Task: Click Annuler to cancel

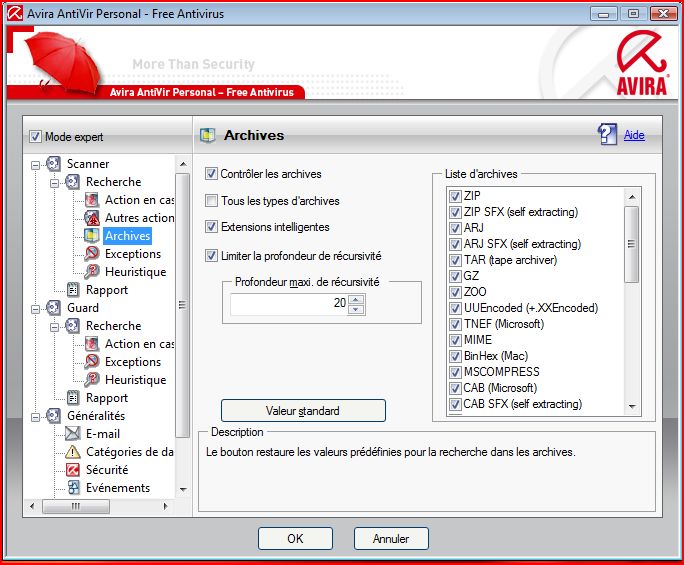Action: (391, 538)
